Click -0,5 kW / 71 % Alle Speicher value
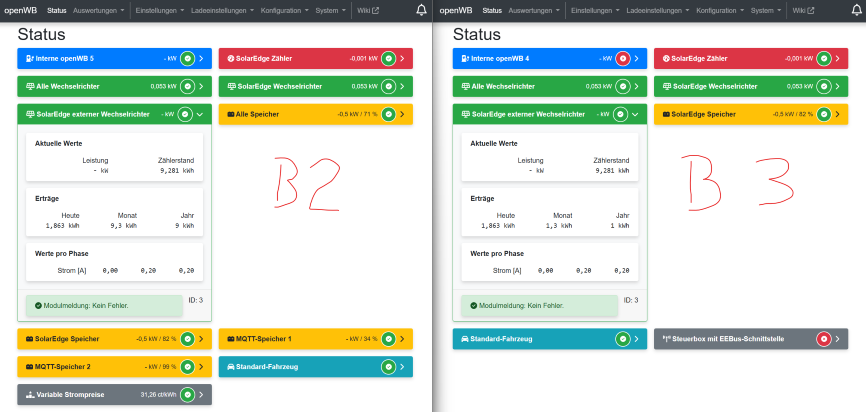This screenshot has width=866, height=412. click(357, 114)
